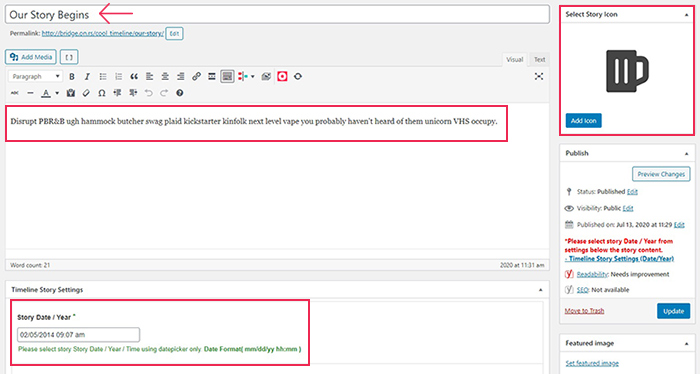Align text center
The width and height of the screenshot is (700, 374).
[x=165, y=77]
